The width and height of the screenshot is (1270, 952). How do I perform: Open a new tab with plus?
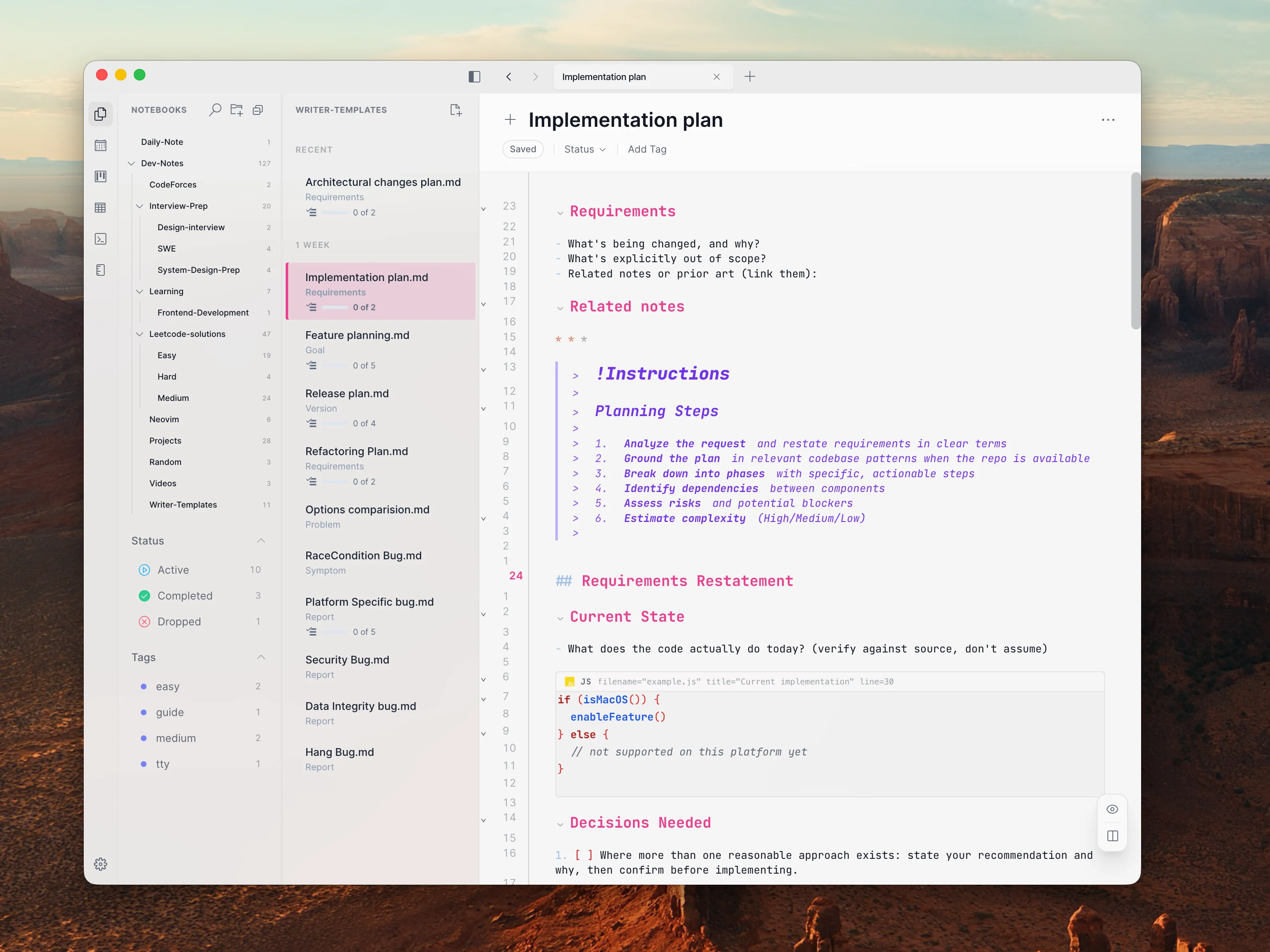pyautogui.click(x=750, y=76)
